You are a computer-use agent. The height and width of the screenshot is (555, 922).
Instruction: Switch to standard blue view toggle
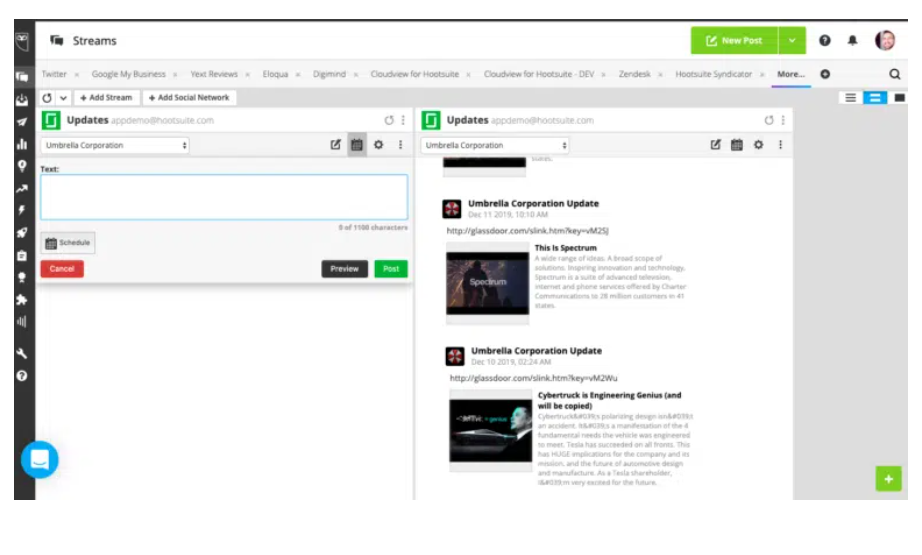click(874, 98)
